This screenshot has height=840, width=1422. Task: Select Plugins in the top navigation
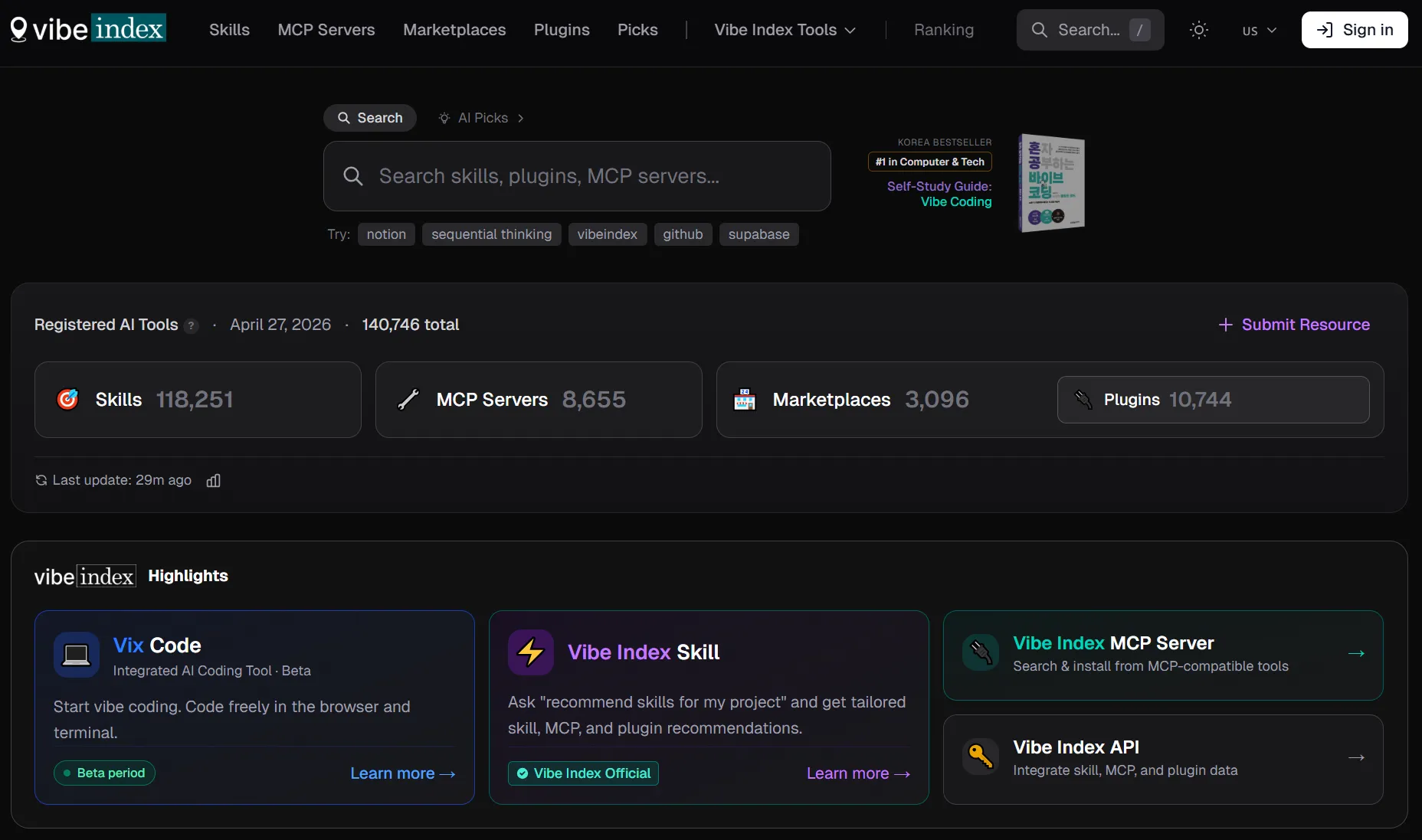[x=562, y=30]
